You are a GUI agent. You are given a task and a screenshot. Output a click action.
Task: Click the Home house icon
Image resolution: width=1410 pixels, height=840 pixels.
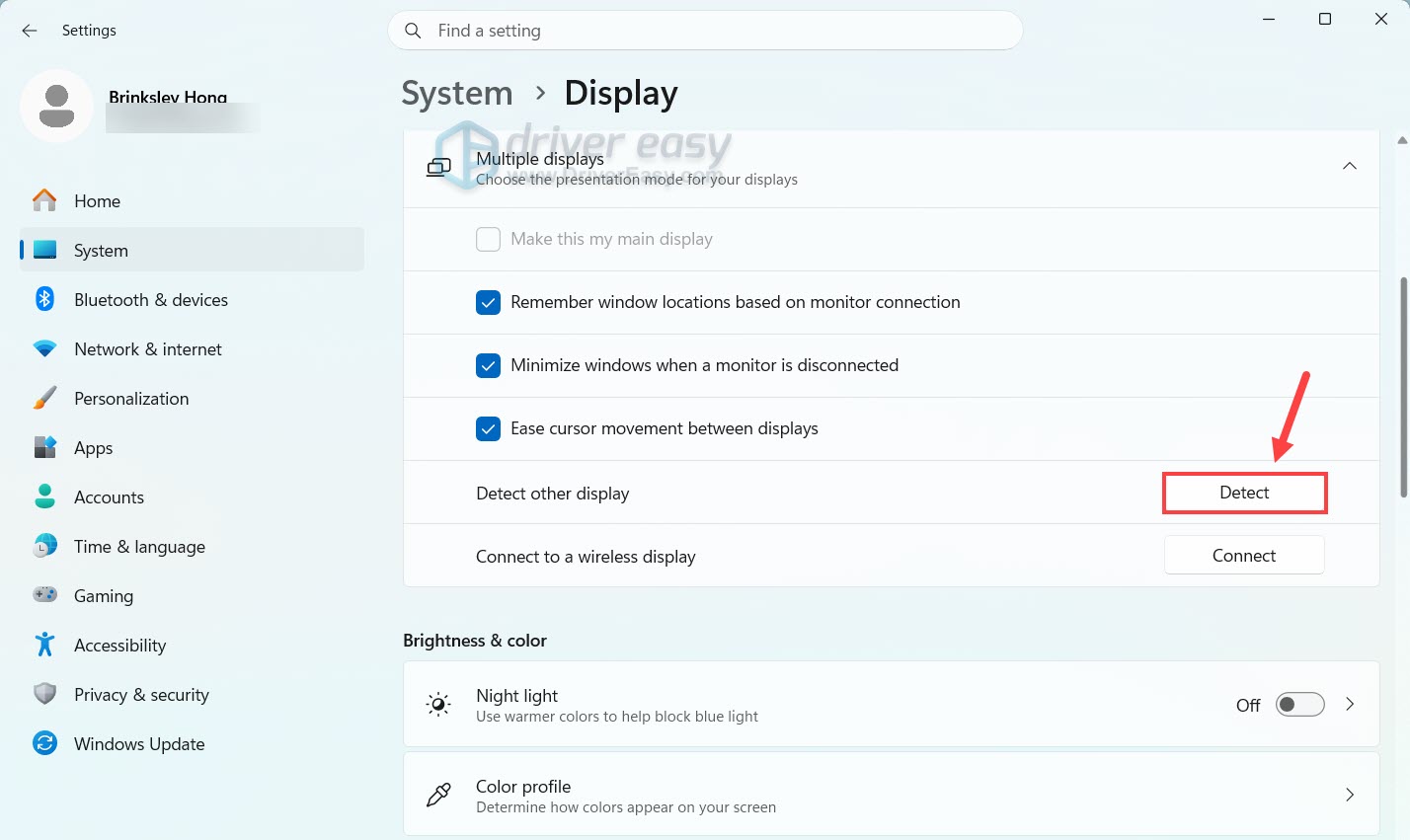[x=44, y=200]
